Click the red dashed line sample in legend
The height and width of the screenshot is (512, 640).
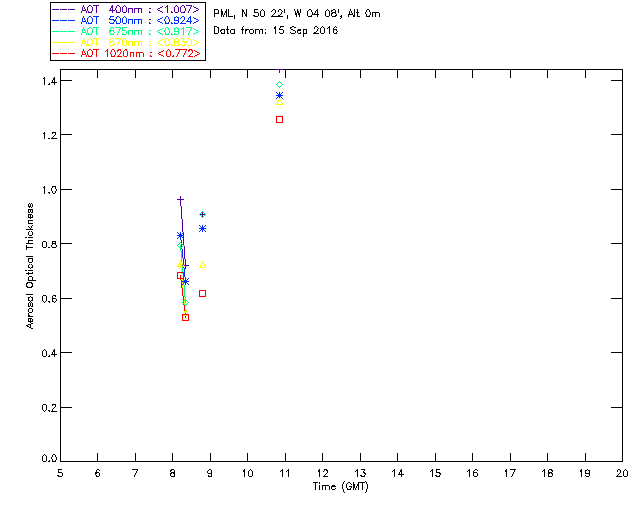64,53
